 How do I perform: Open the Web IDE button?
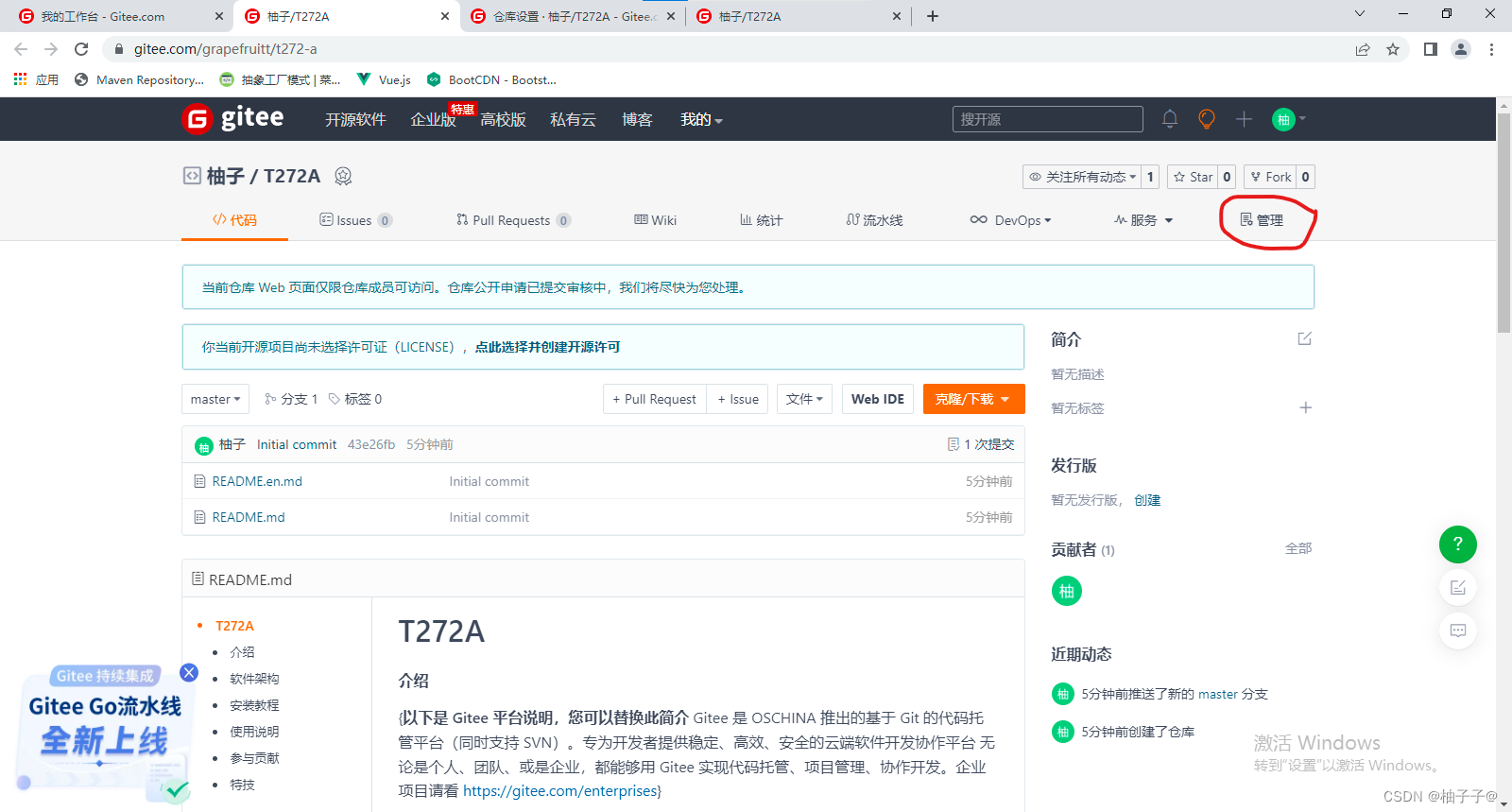pos(878,399)
